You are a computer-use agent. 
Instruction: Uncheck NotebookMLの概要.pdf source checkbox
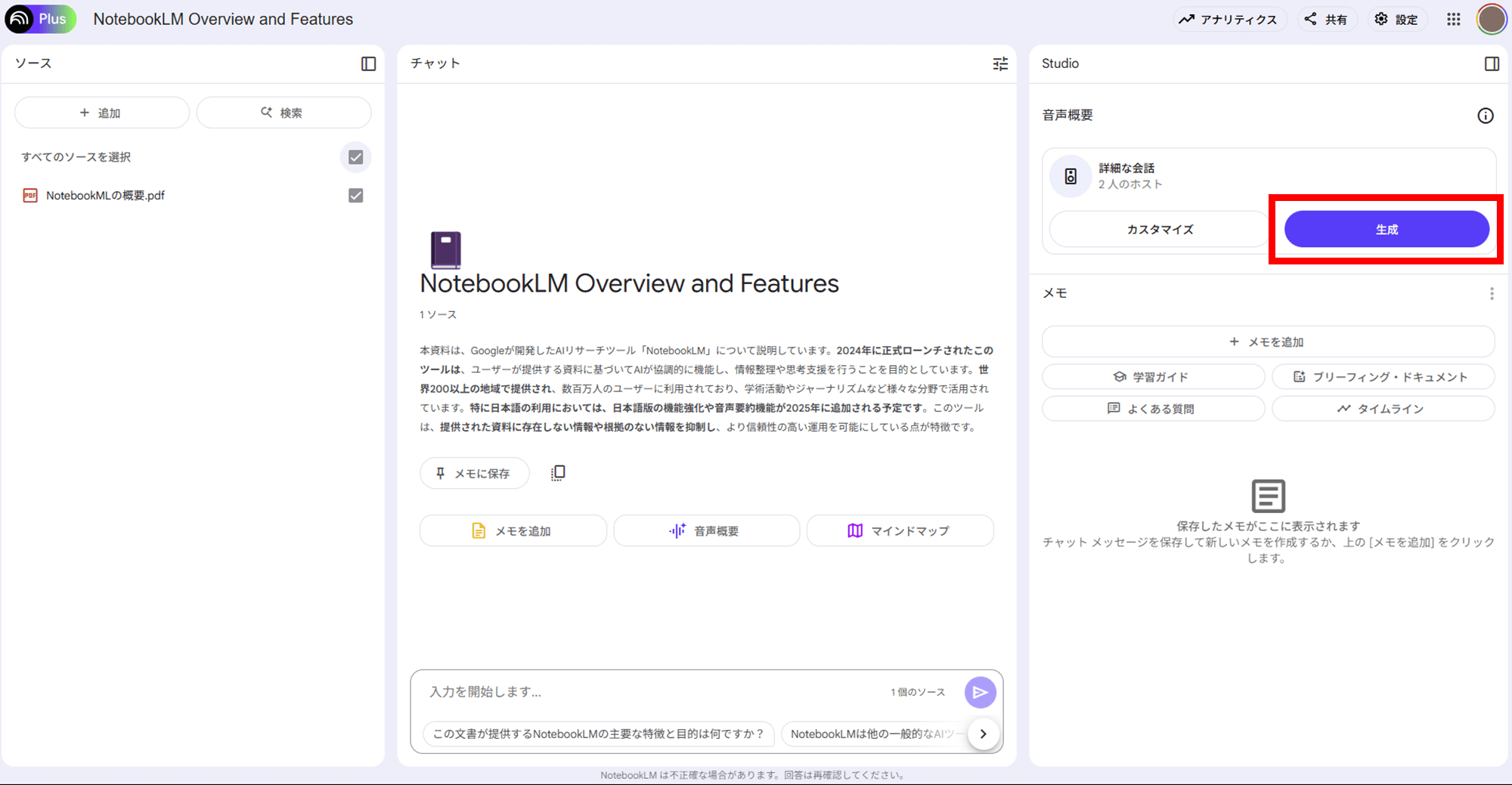355,196
